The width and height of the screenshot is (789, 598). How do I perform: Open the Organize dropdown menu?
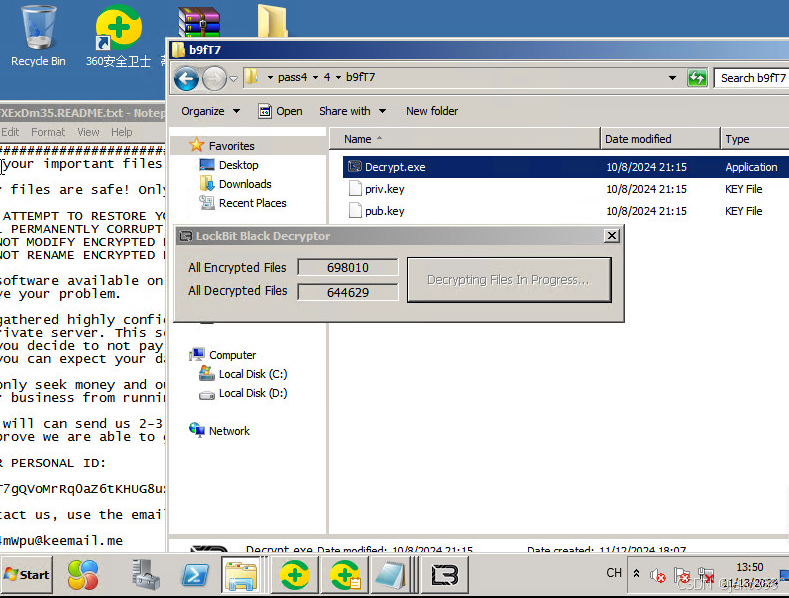point(210,111)
